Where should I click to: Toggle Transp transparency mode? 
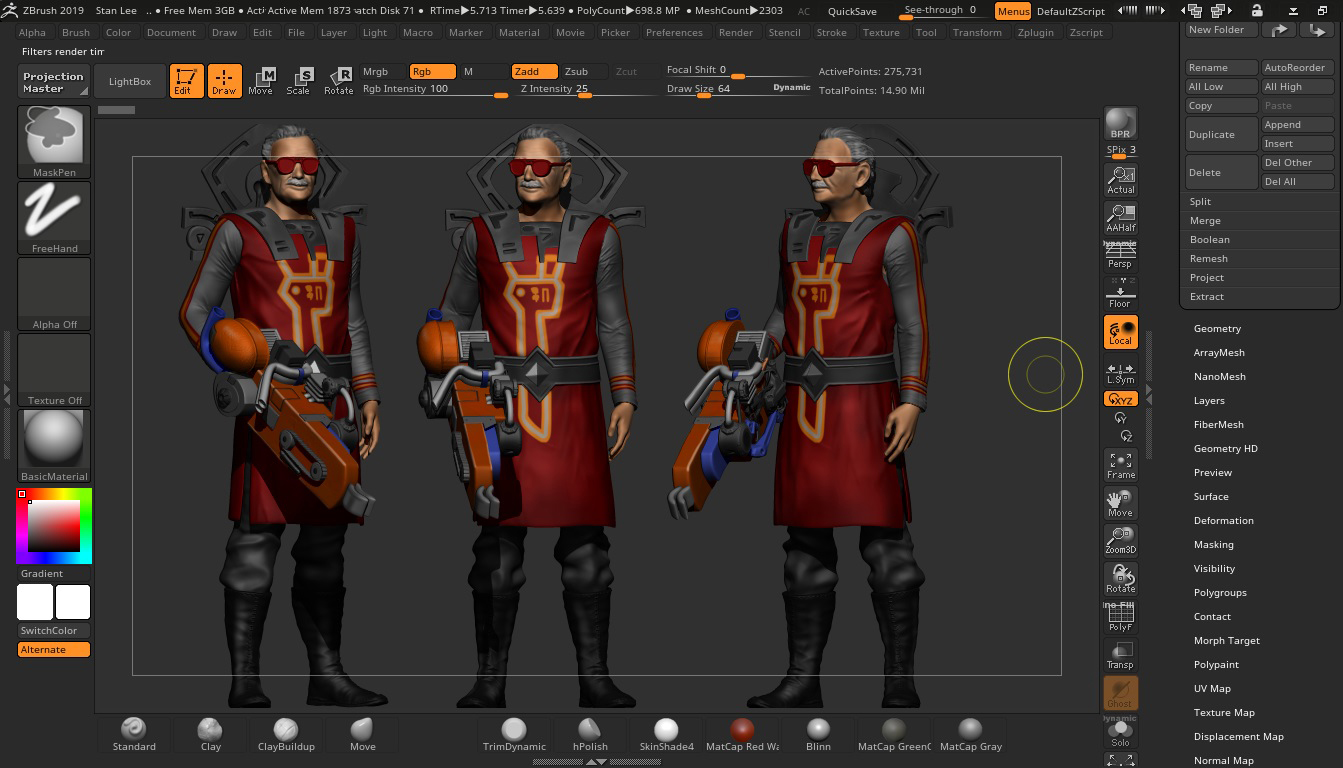click(x=1120, y=655)
